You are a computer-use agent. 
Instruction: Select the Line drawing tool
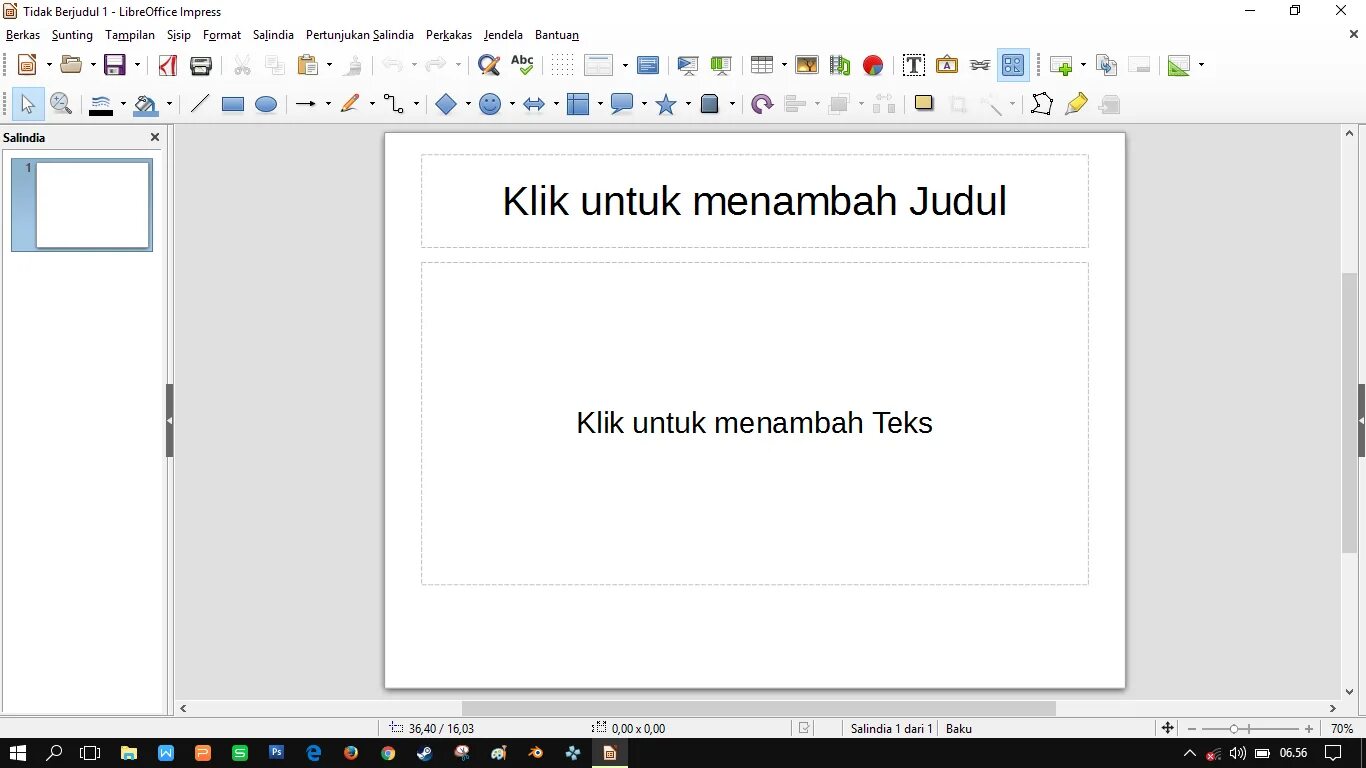200,104
